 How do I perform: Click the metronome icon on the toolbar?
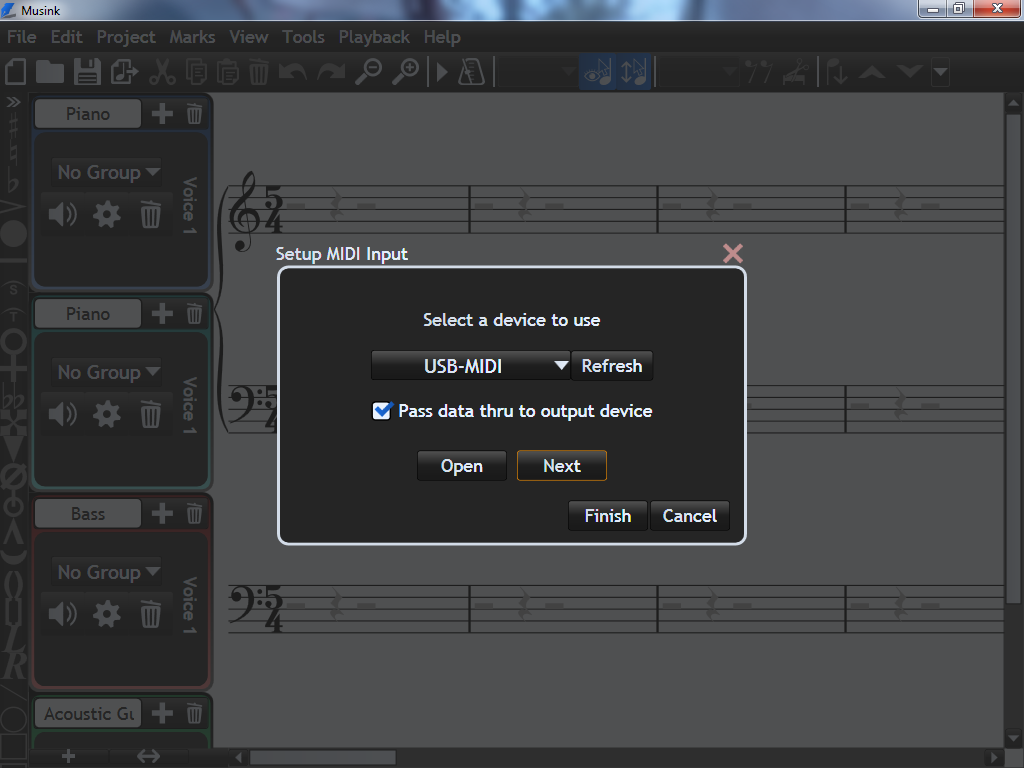(x=472, y=72)
